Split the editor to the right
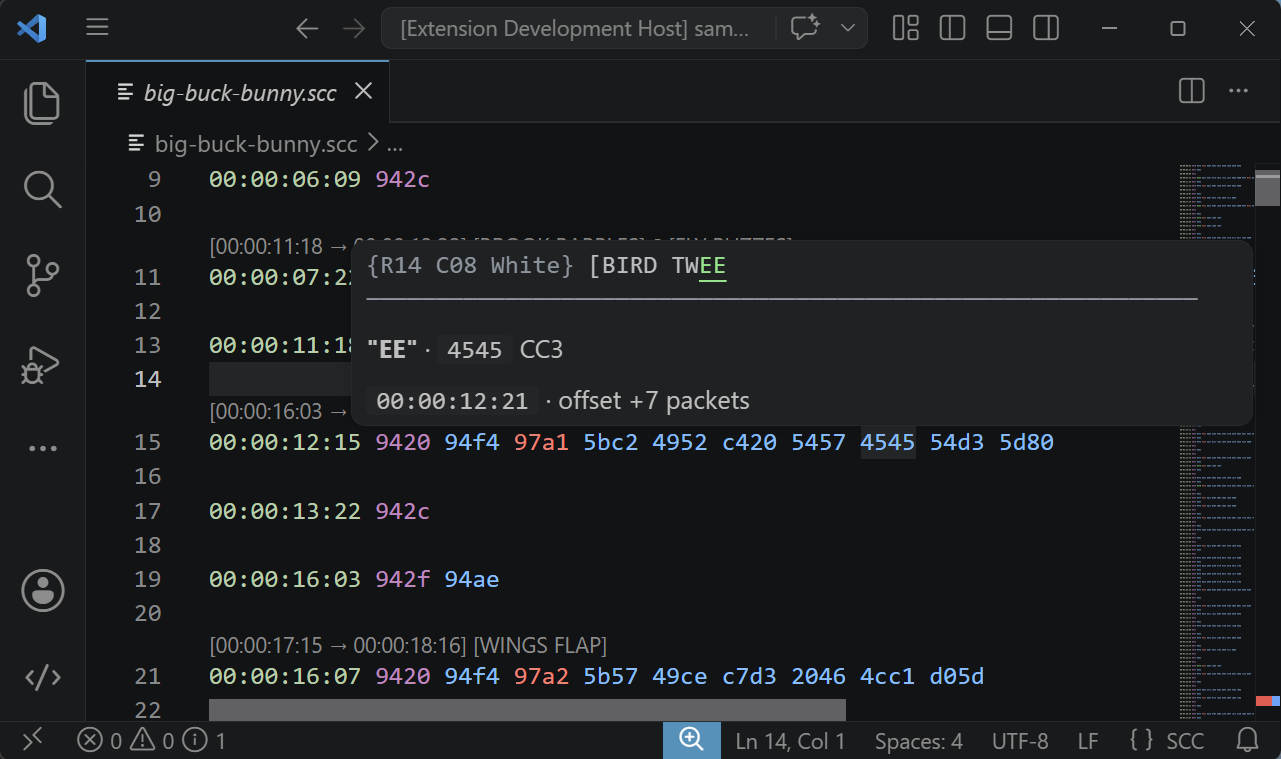Image resolution: width=1281 pixels, height=759 pixels. pos(1191,91)
